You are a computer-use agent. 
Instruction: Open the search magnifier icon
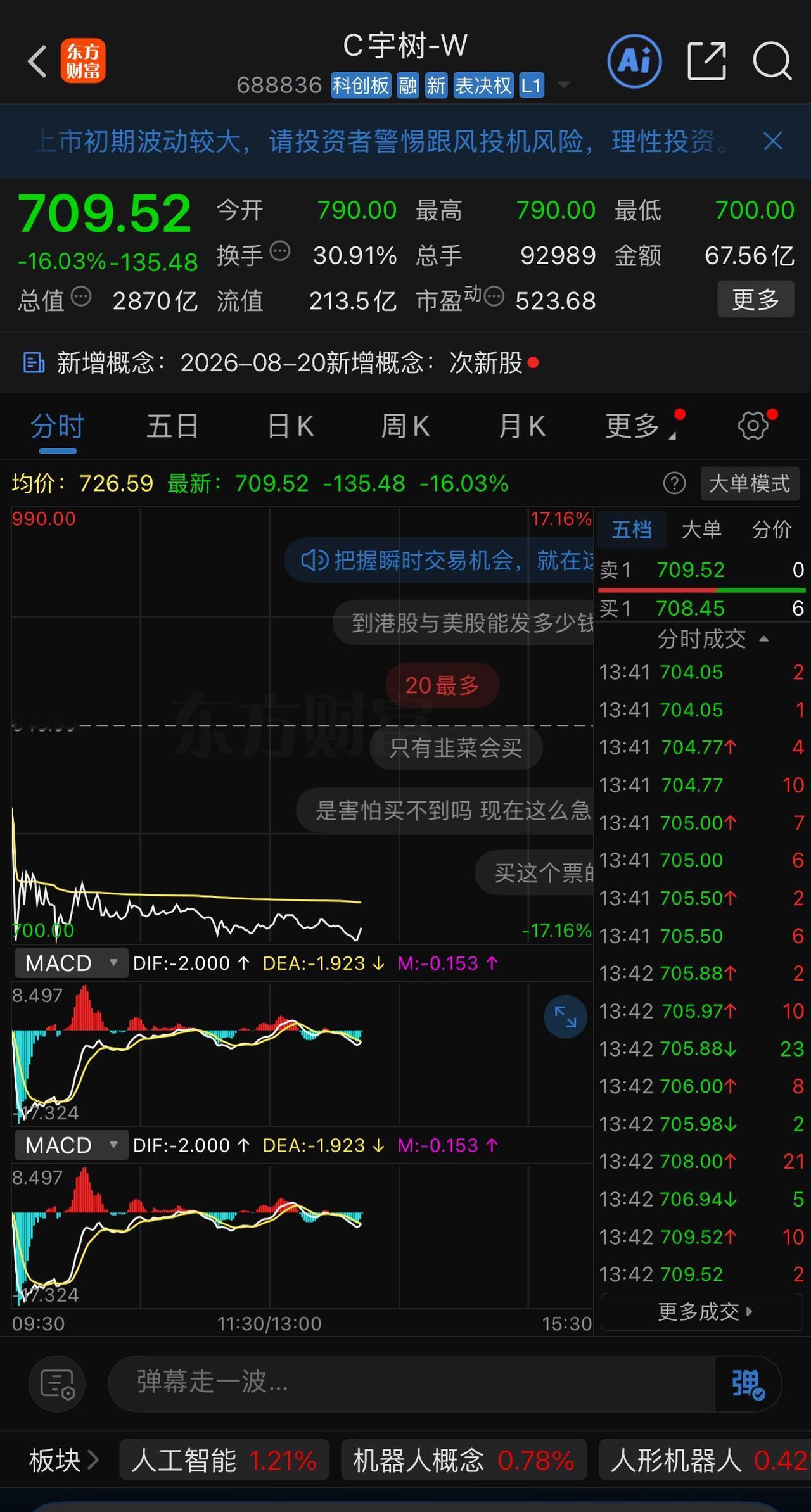coord(772,61)
